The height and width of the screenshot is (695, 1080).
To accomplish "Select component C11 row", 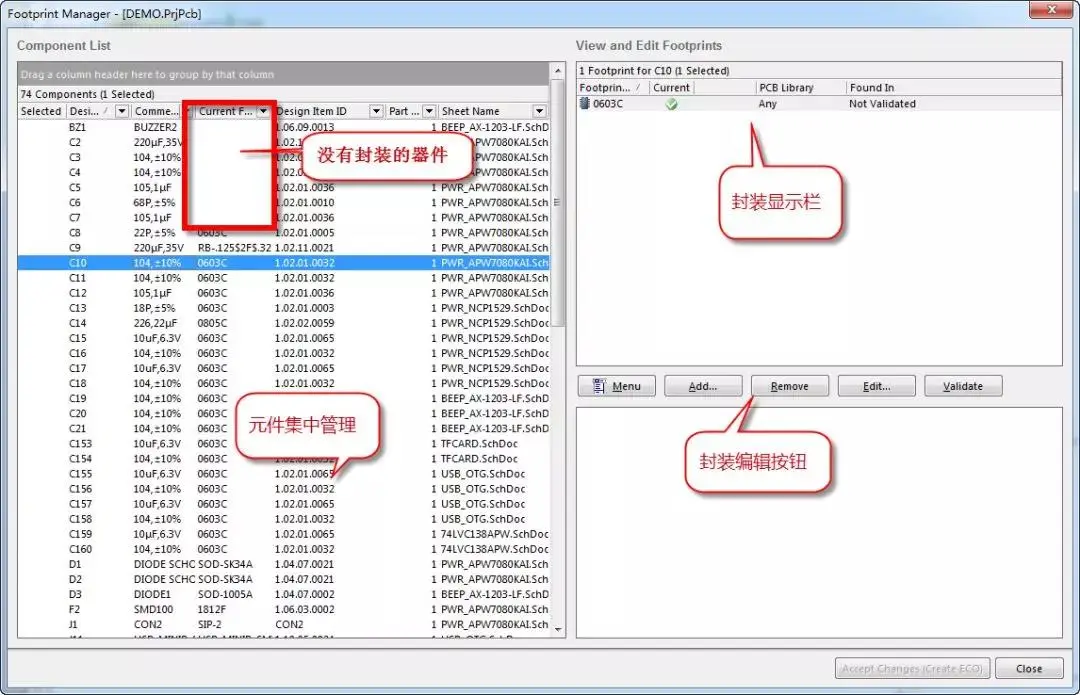I will pyautogui.click(x=284, y=278).
